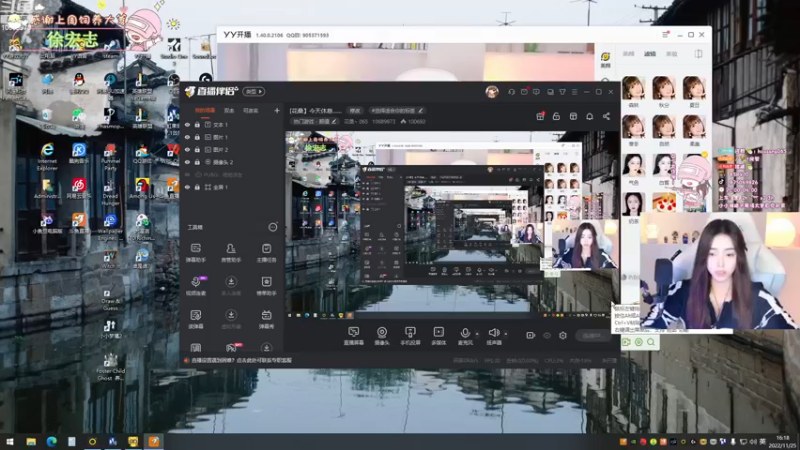Mute the 麦克风 microphone icon
The image size is (800, 450).
pos(465,333)
